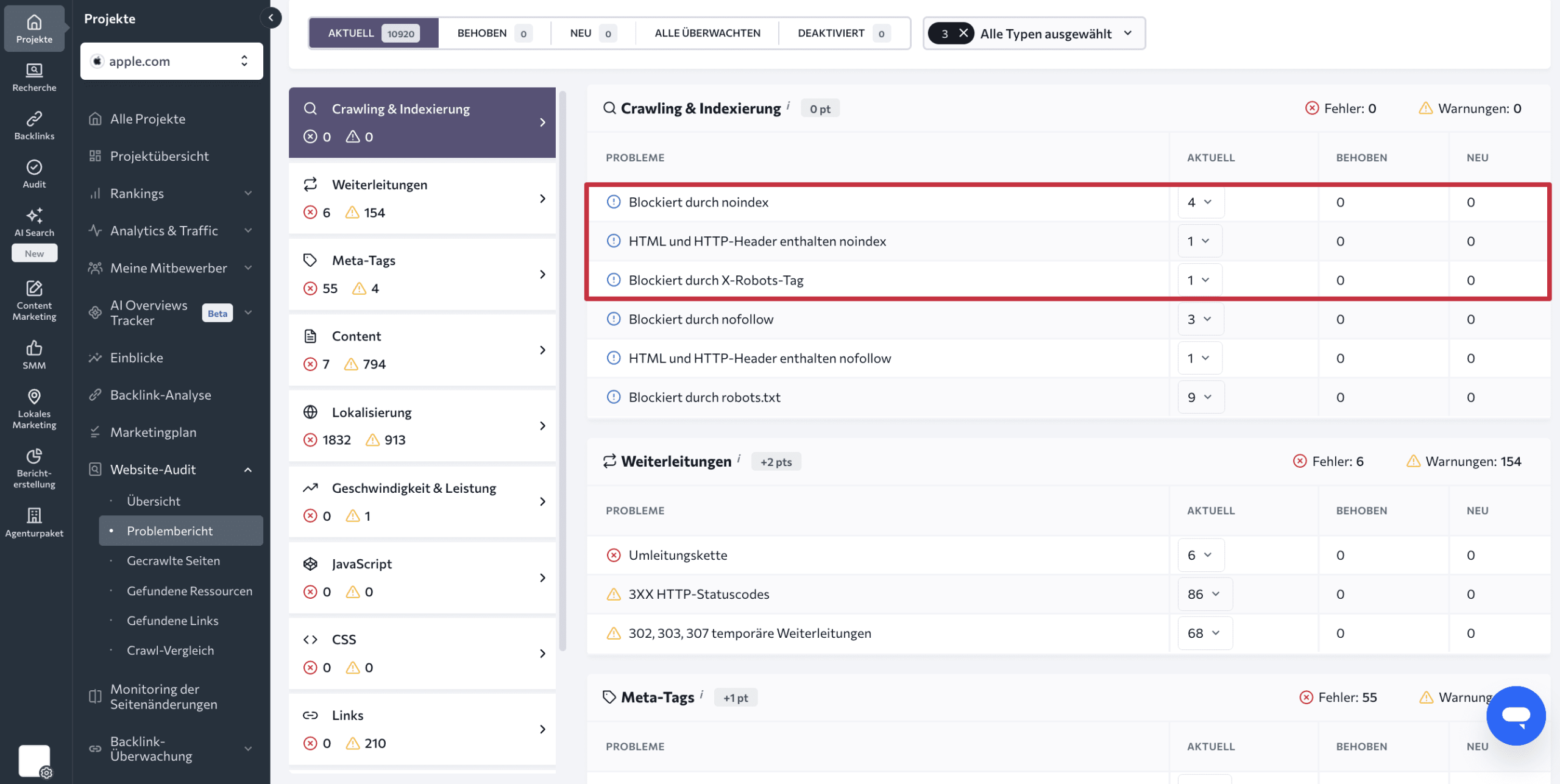Open Lokales Marketing in the left rail
Image resolution: width=1560 pixels, height=784 pixels.
[x=34, y=409]
